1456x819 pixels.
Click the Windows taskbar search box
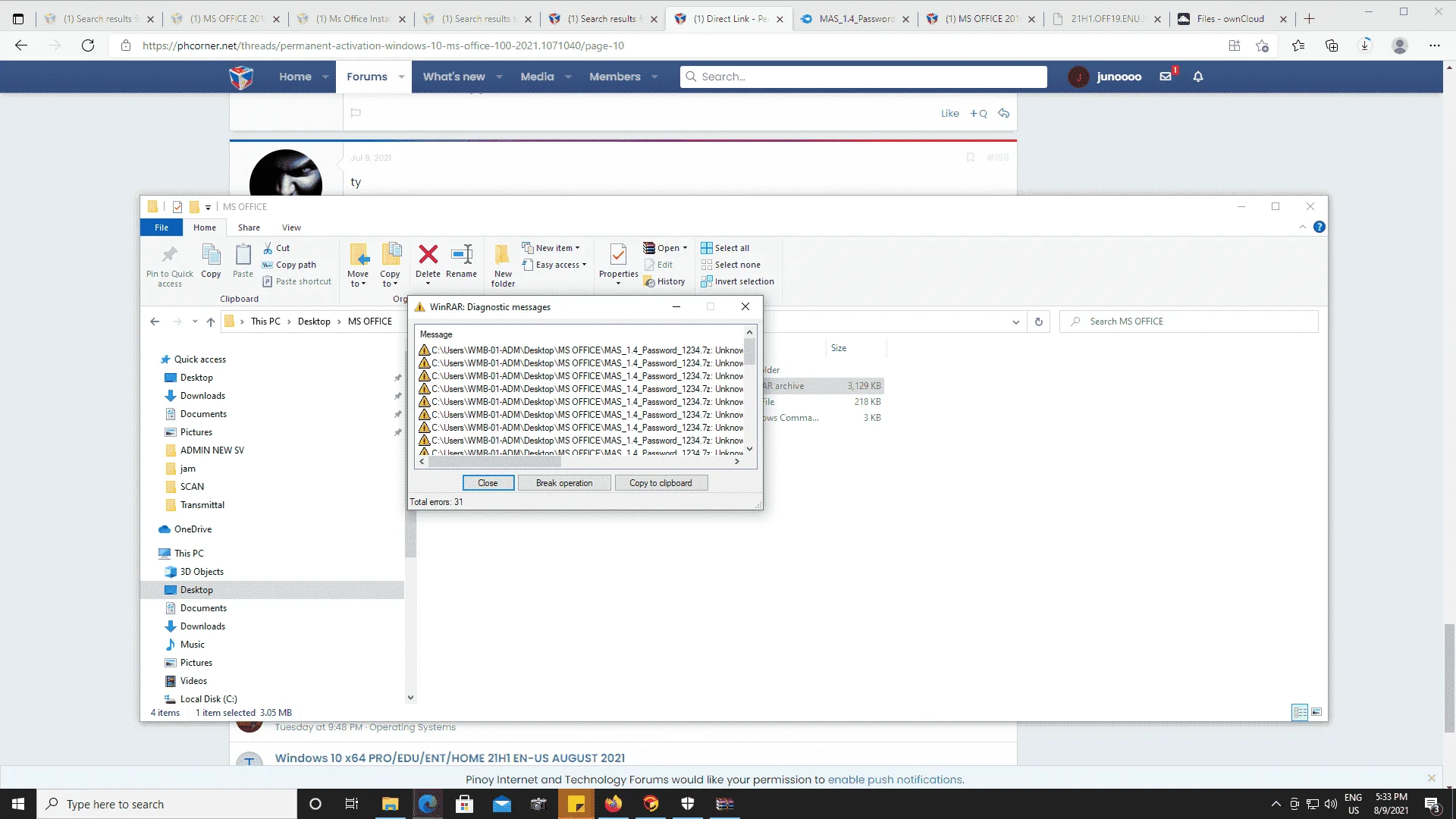(166, 804)
